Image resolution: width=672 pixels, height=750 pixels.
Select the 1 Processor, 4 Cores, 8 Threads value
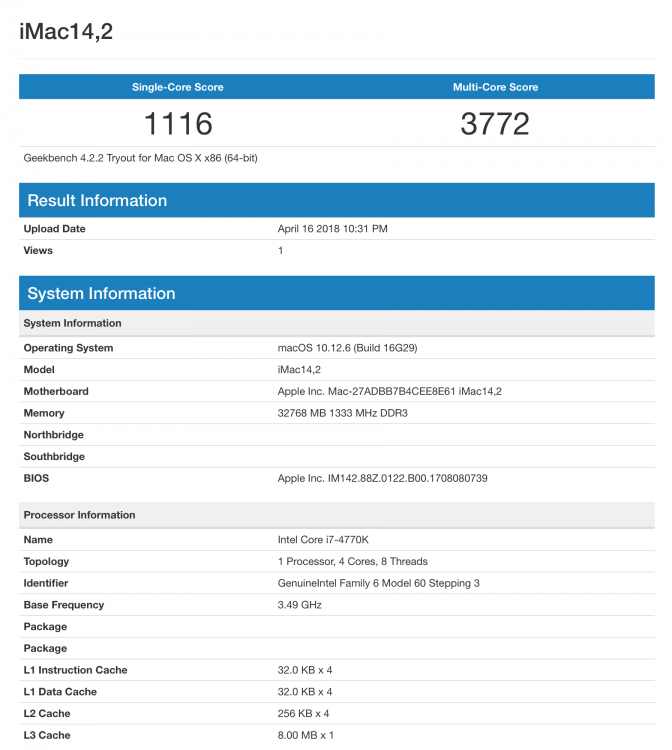pos(353,562)
